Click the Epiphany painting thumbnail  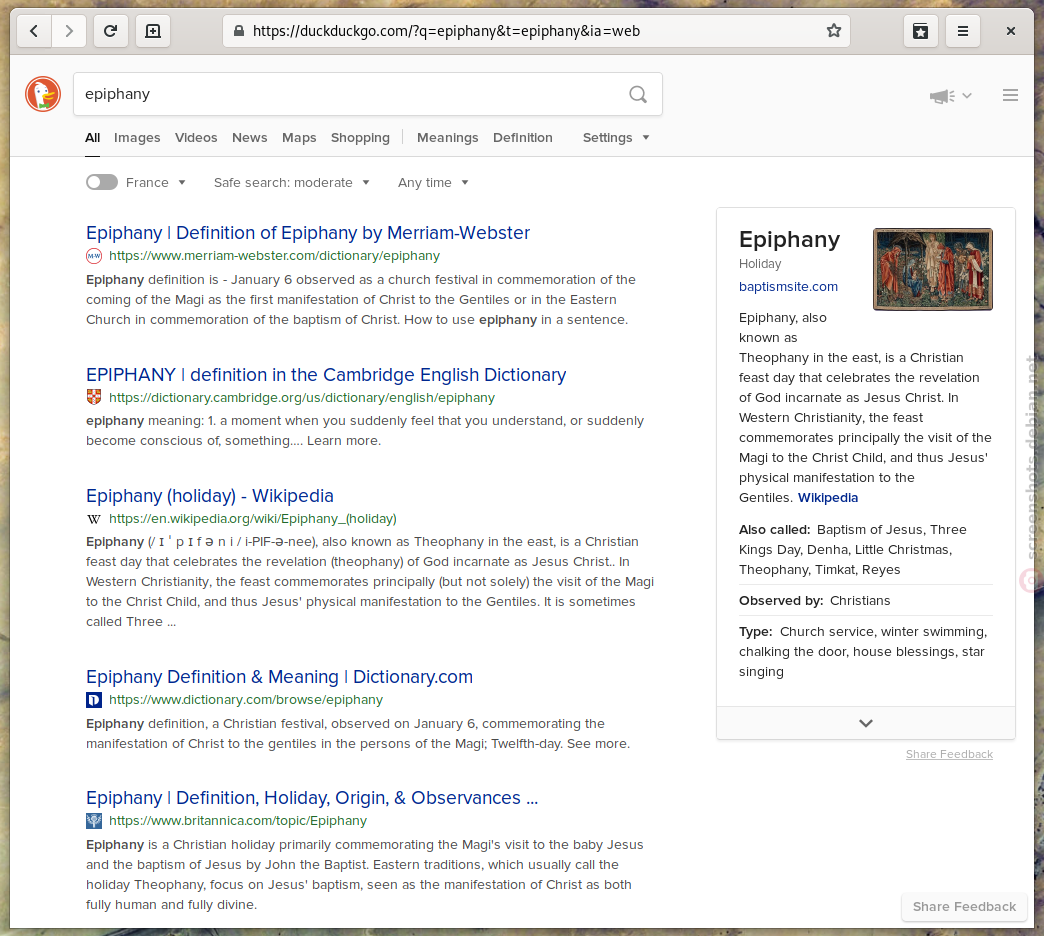point(933,269)
